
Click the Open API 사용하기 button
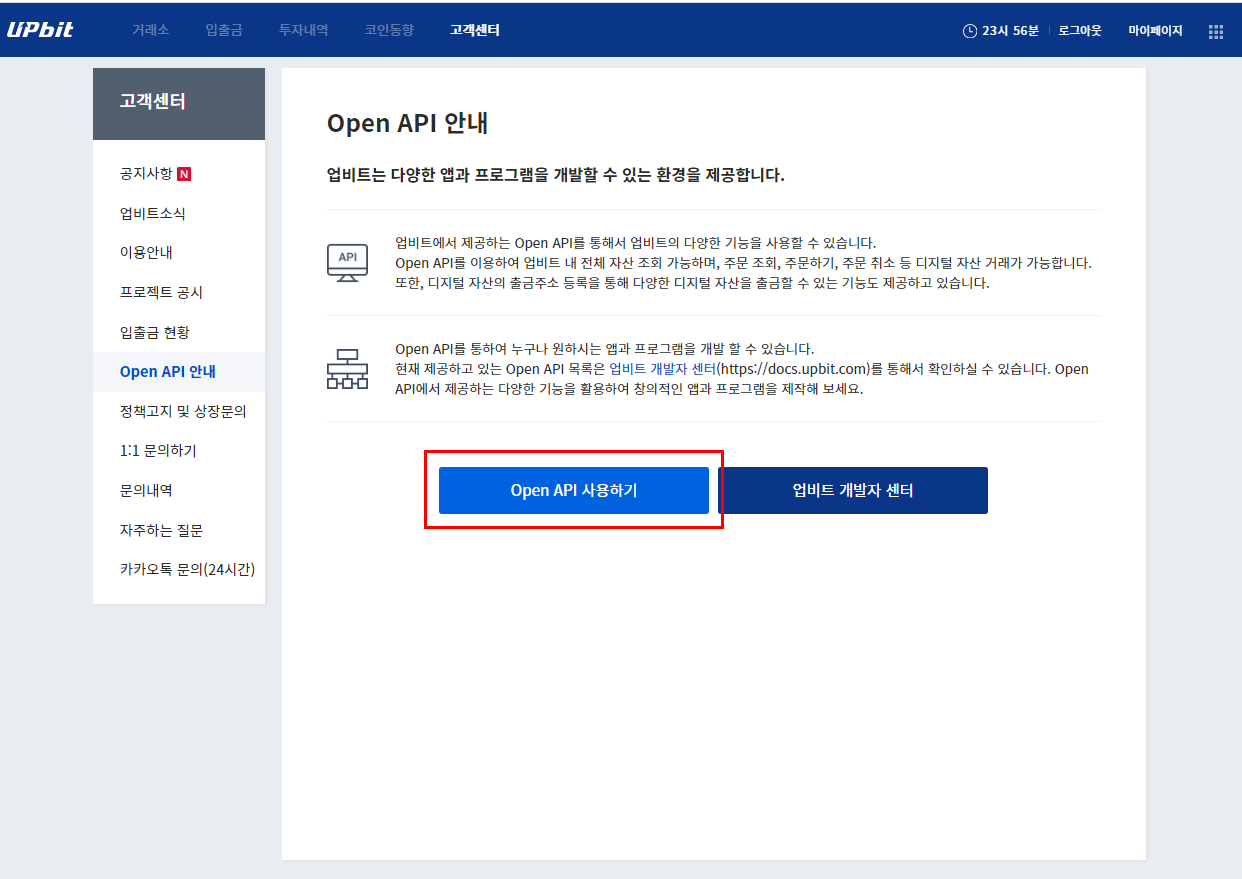tap(574, 490)
